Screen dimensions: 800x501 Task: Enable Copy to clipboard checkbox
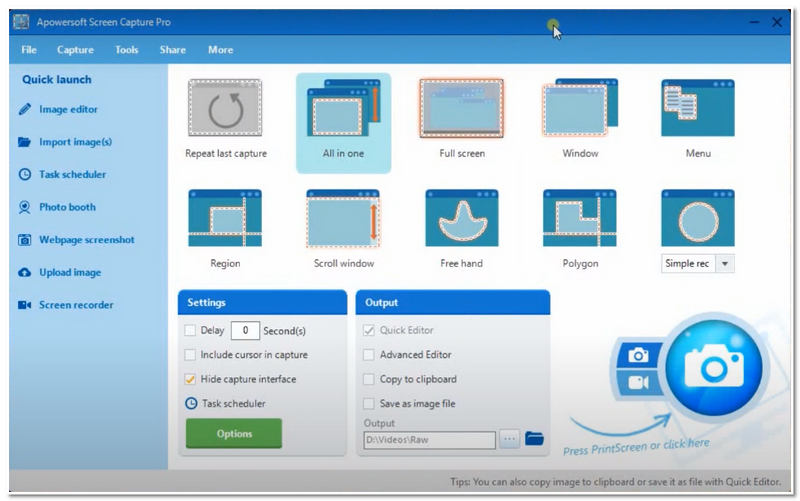[369, 380]
